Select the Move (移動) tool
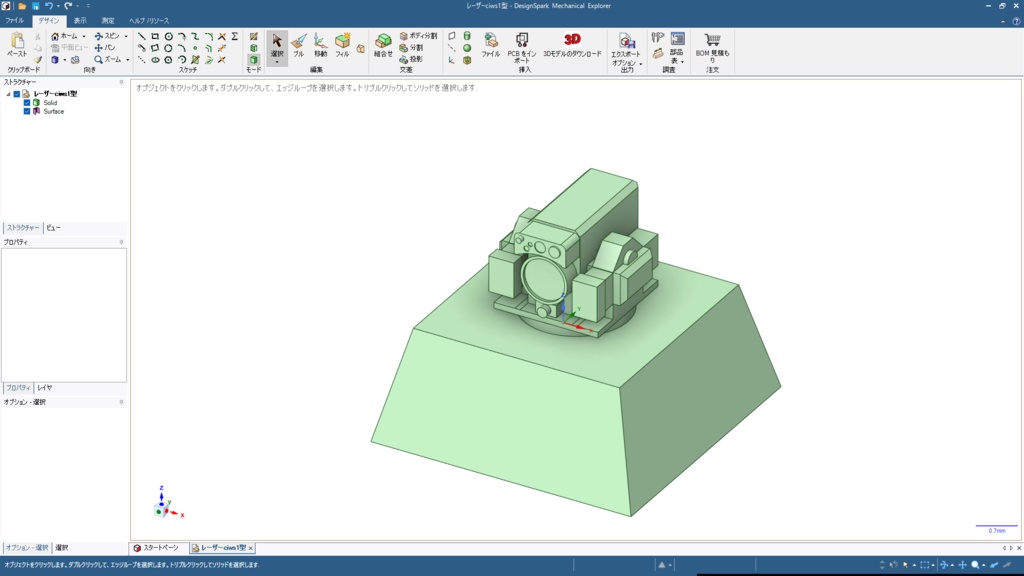The image size is (1024, 576). [320, 44]
